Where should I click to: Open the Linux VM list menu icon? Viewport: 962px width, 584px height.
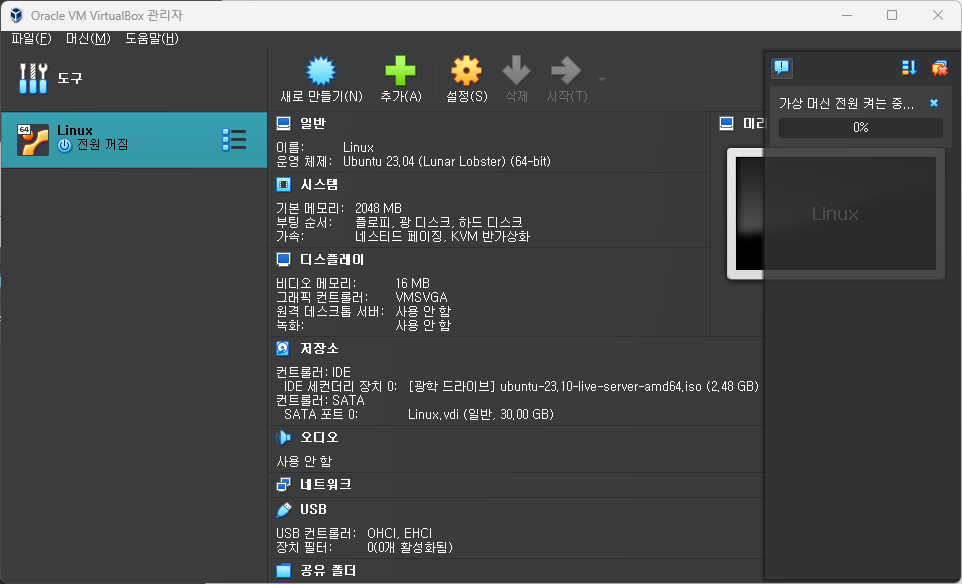click(234, 140)
